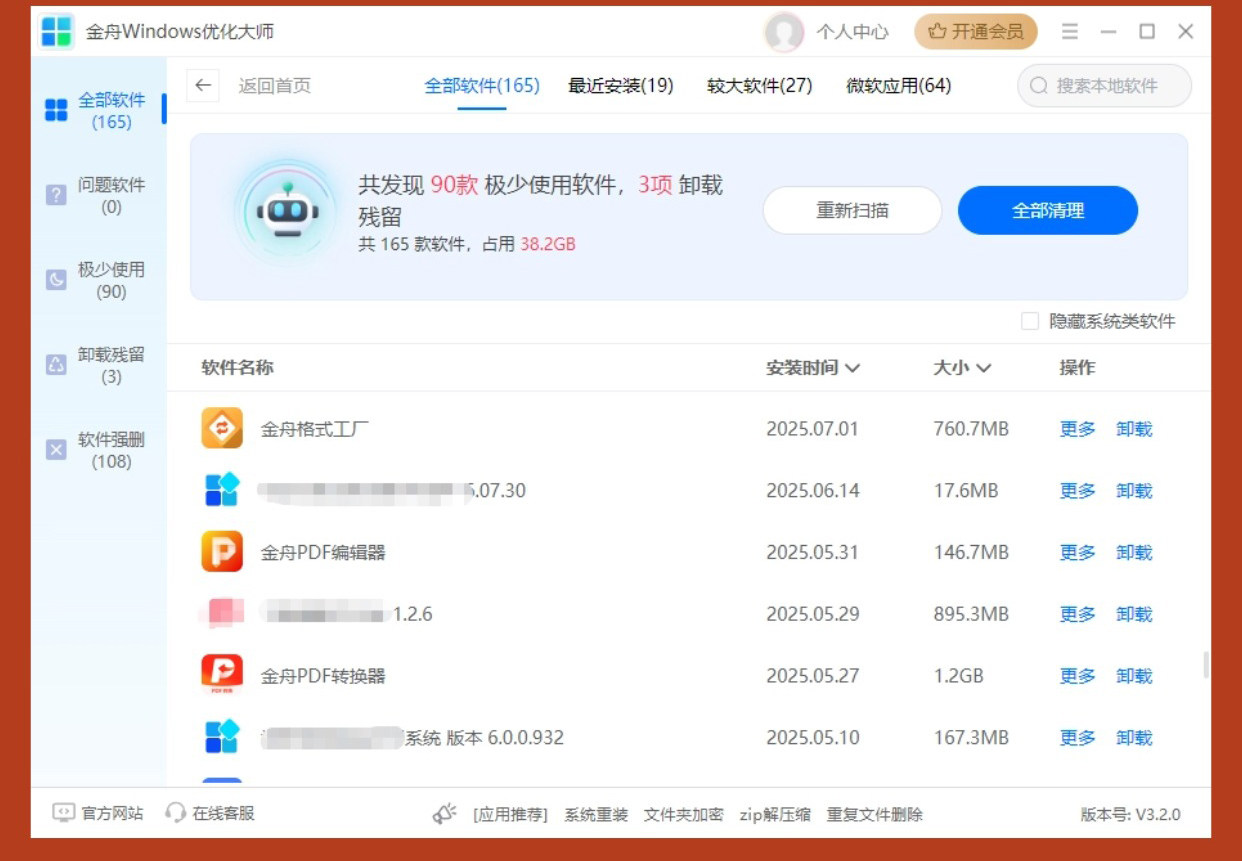Click the 金舟格式工厂 name text

coord(315,429)
